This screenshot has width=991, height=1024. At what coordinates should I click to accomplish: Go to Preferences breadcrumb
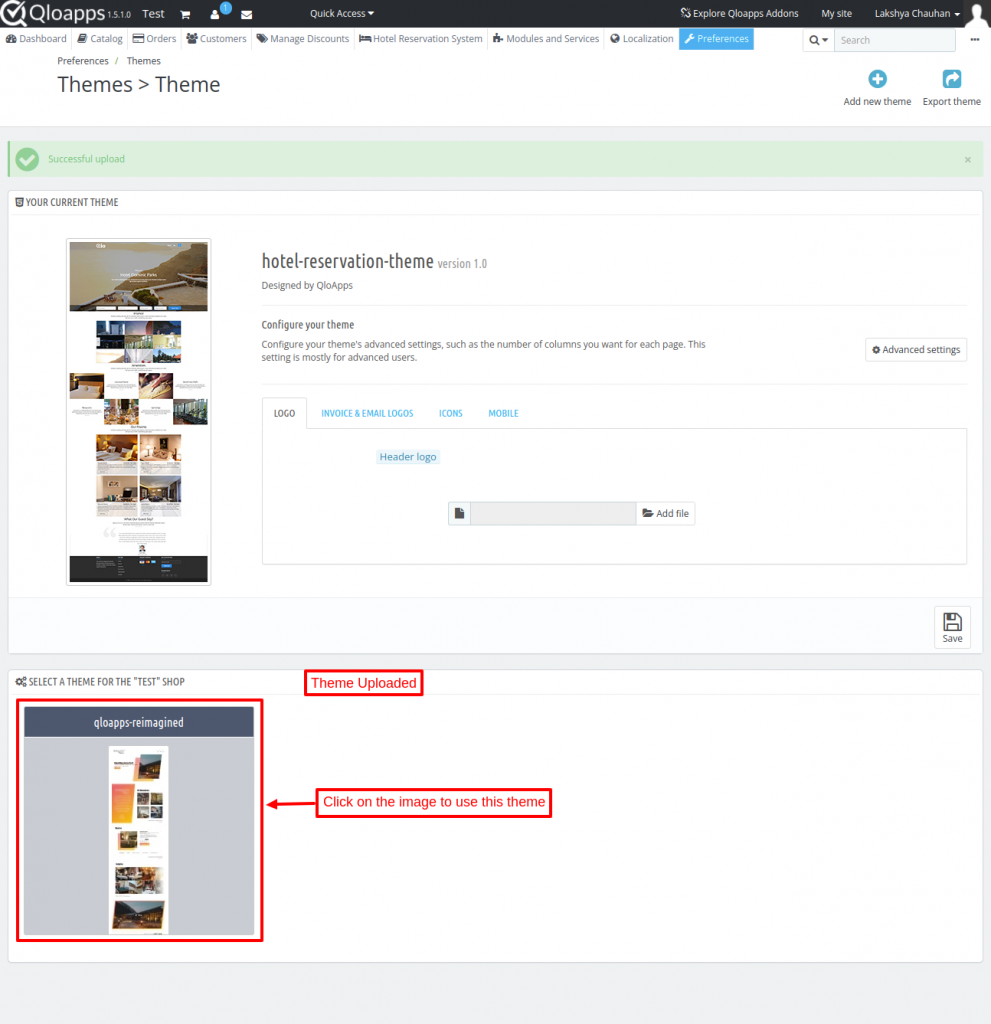point(83,61)
